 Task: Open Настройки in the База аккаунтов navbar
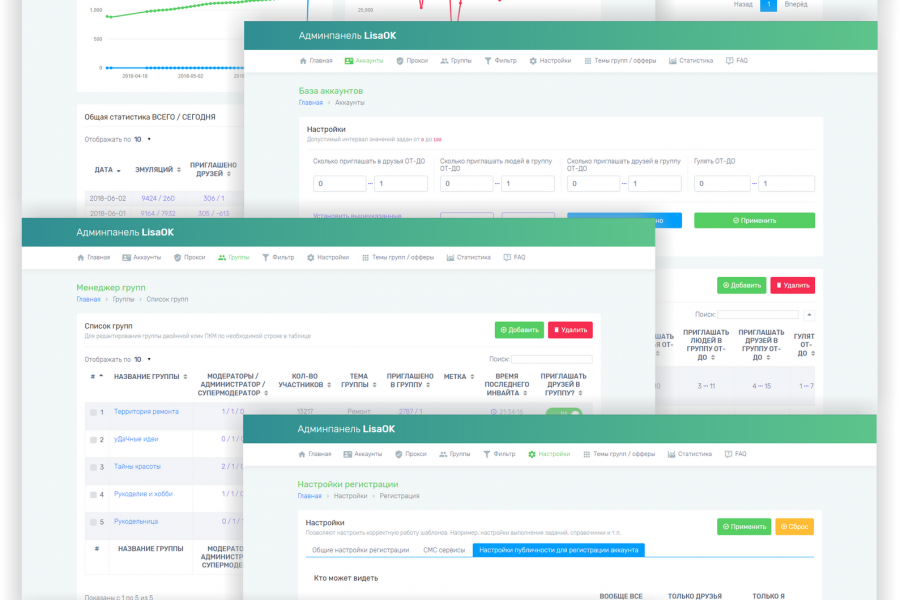[550, 61]
